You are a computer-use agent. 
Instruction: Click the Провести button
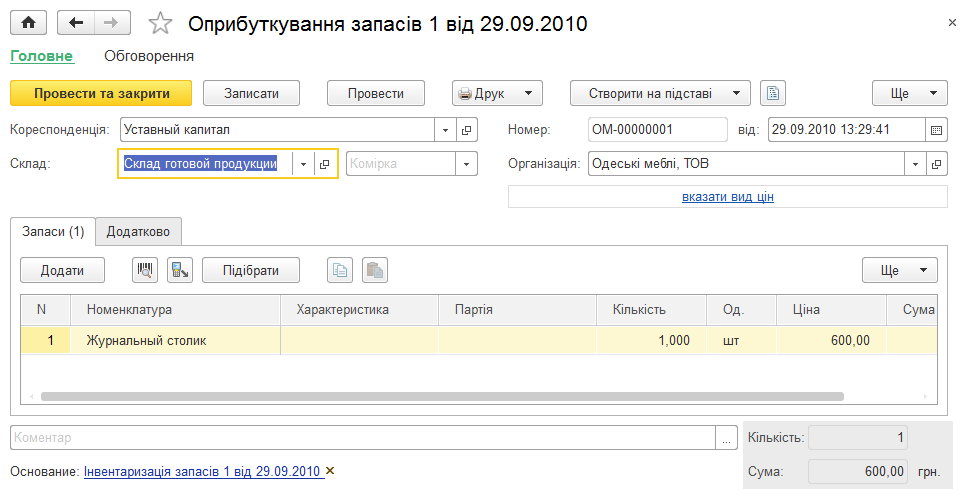376,93
